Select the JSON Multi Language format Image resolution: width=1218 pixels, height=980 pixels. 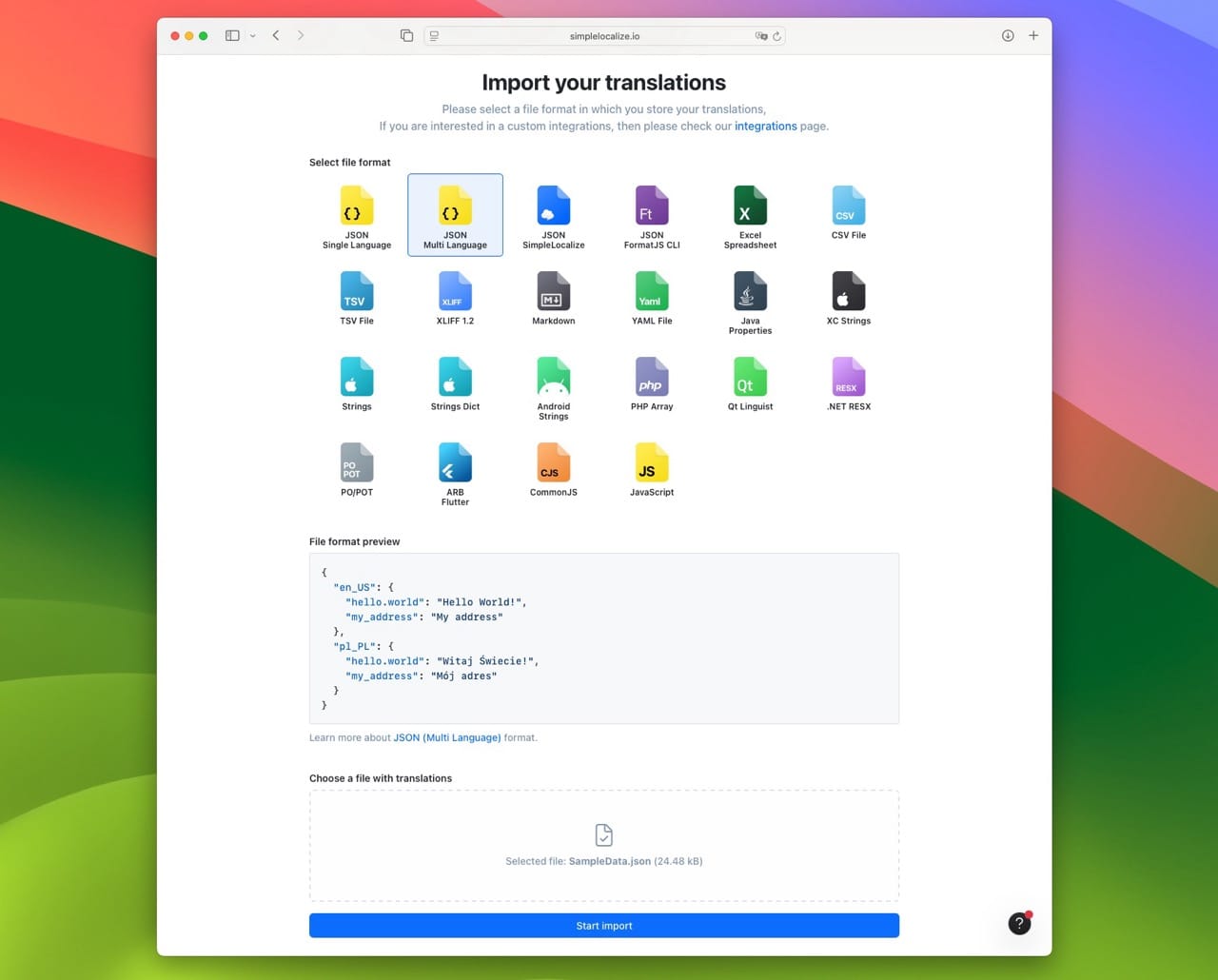pyautogui.click(x=455, y=215)
